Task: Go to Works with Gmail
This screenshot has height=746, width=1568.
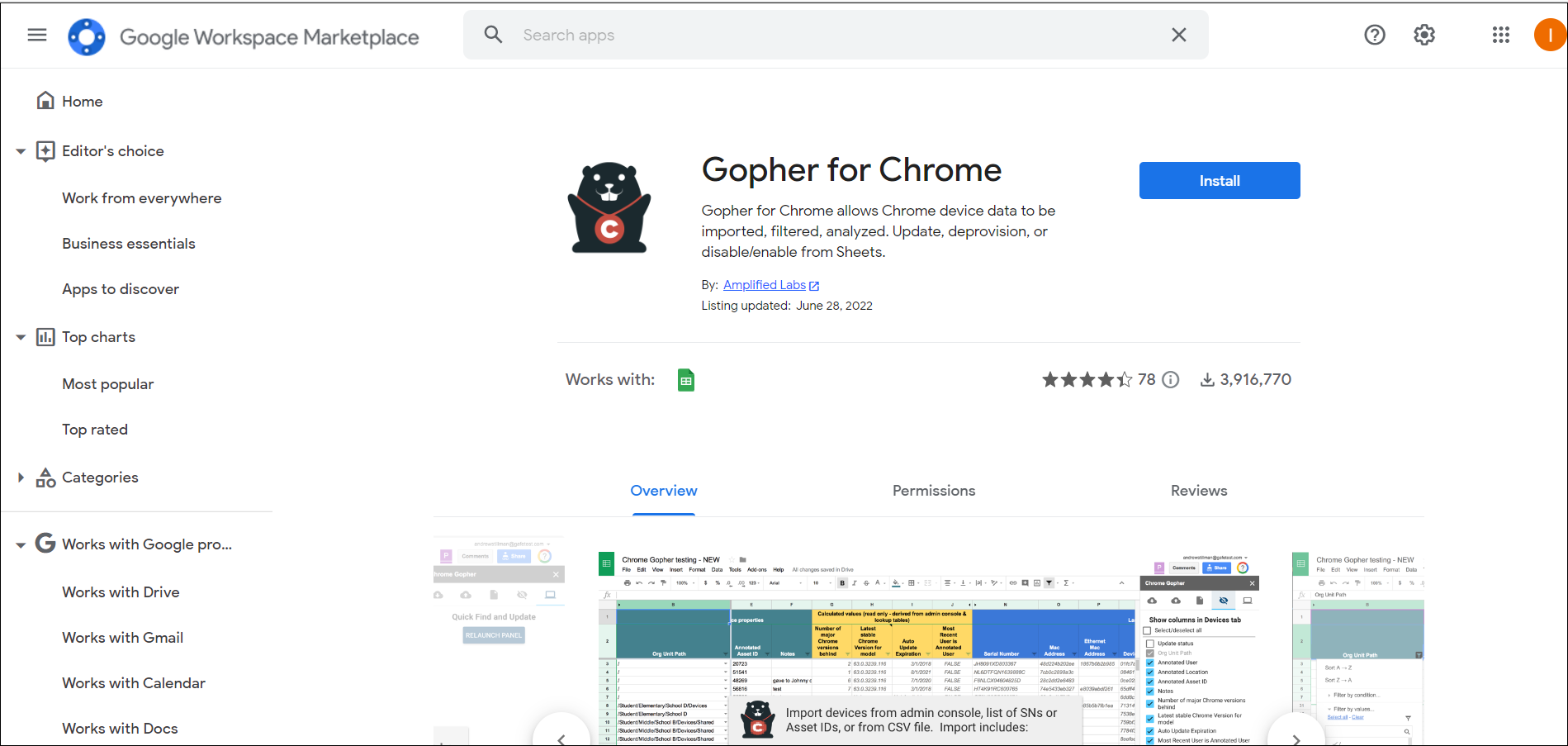Action: (x=123, y=638)
